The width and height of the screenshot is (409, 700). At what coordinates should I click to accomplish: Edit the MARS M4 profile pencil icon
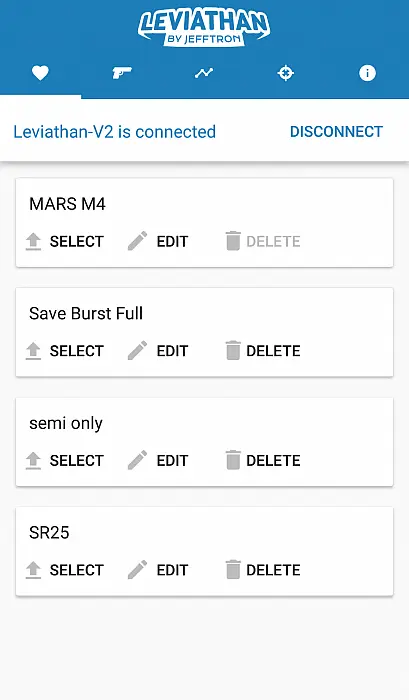pos(138,241)
